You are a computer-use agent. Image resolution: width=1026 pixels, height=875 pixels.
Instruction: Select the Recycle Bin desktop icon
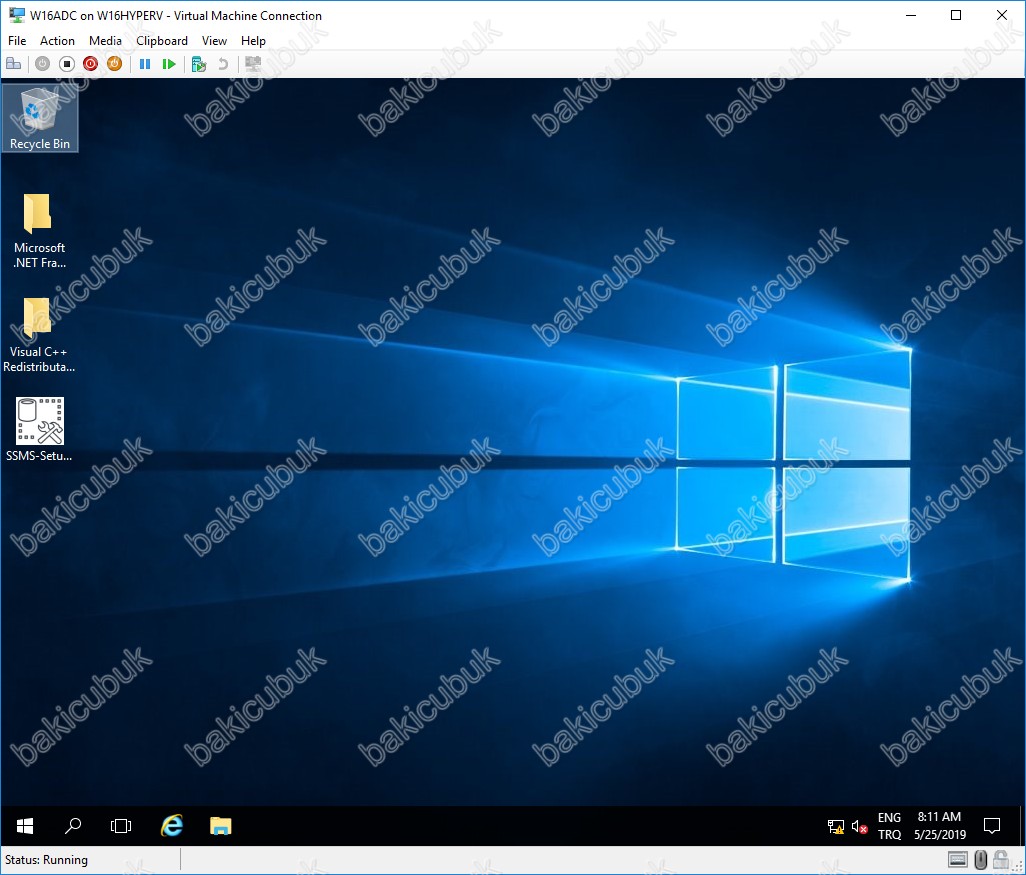(40, 118)
